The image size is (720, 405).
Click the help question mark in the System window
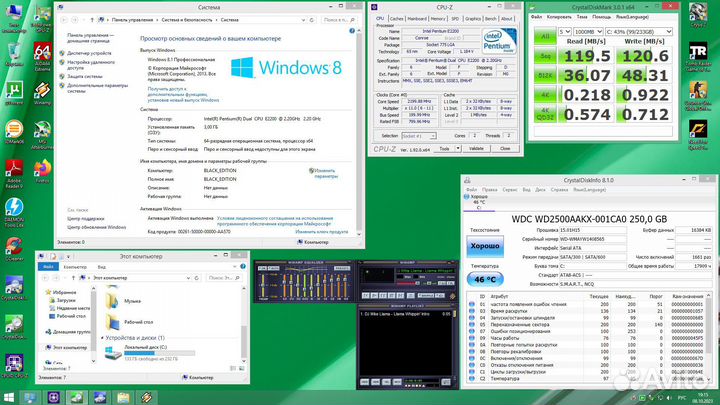(352, 31)
